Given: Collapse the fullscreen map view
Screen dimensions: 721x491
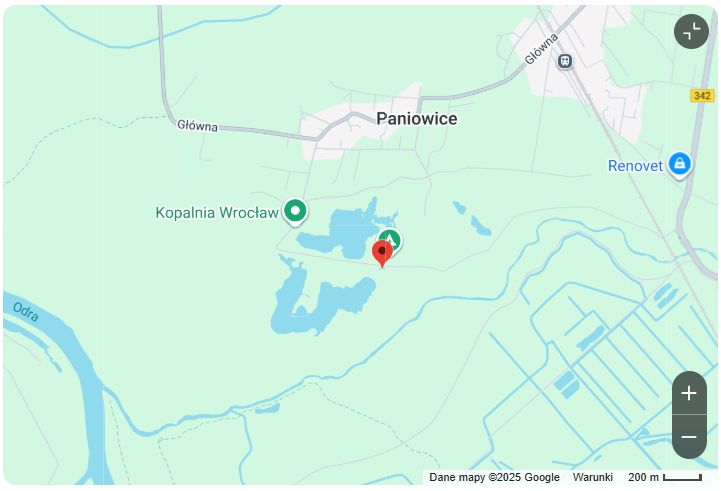Looking at the screenshot, I should [691, 32].
